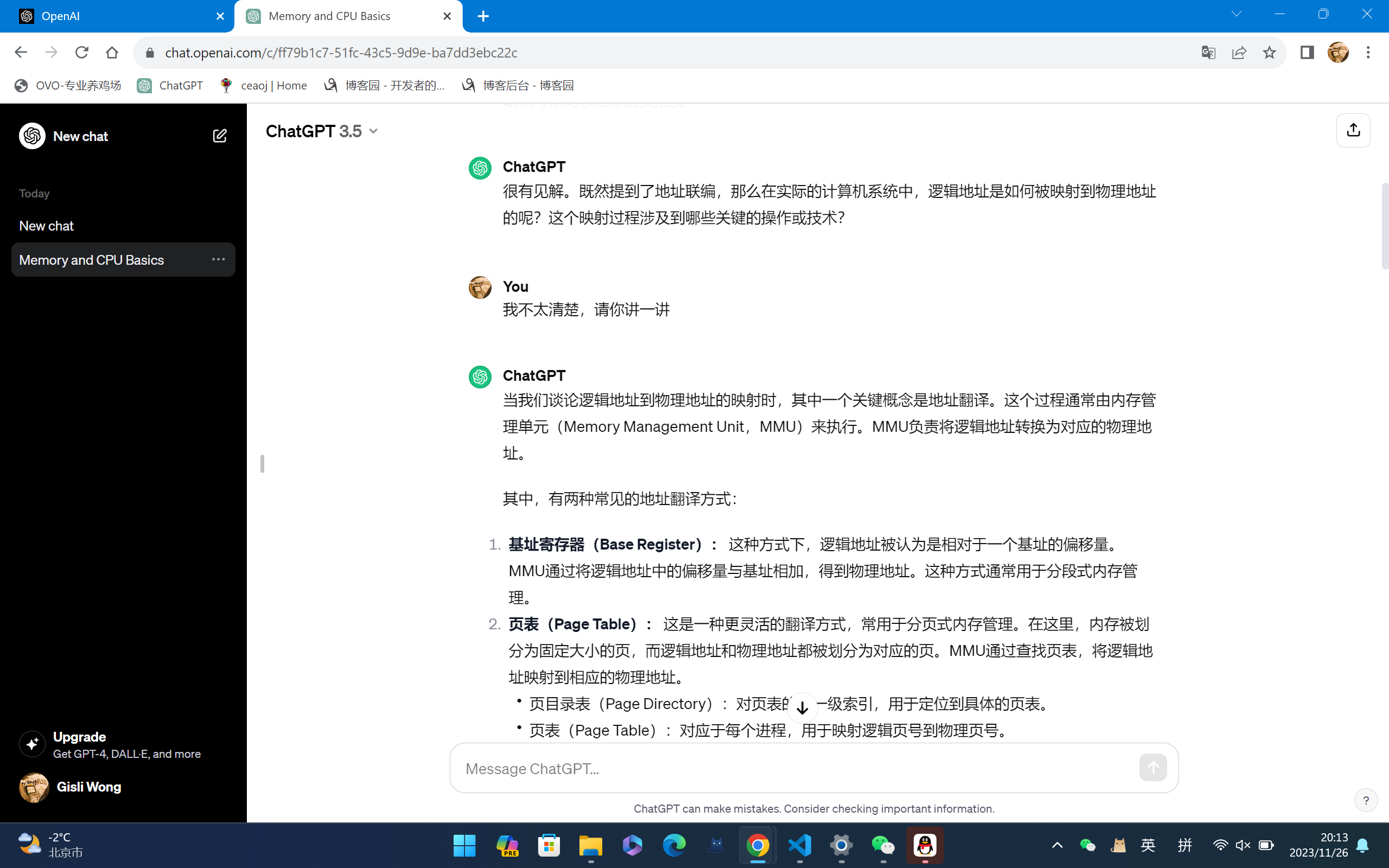Click the new chat compose icon
The width and height of the screenshot is (1389, 868).
click(x=219, y=136)
